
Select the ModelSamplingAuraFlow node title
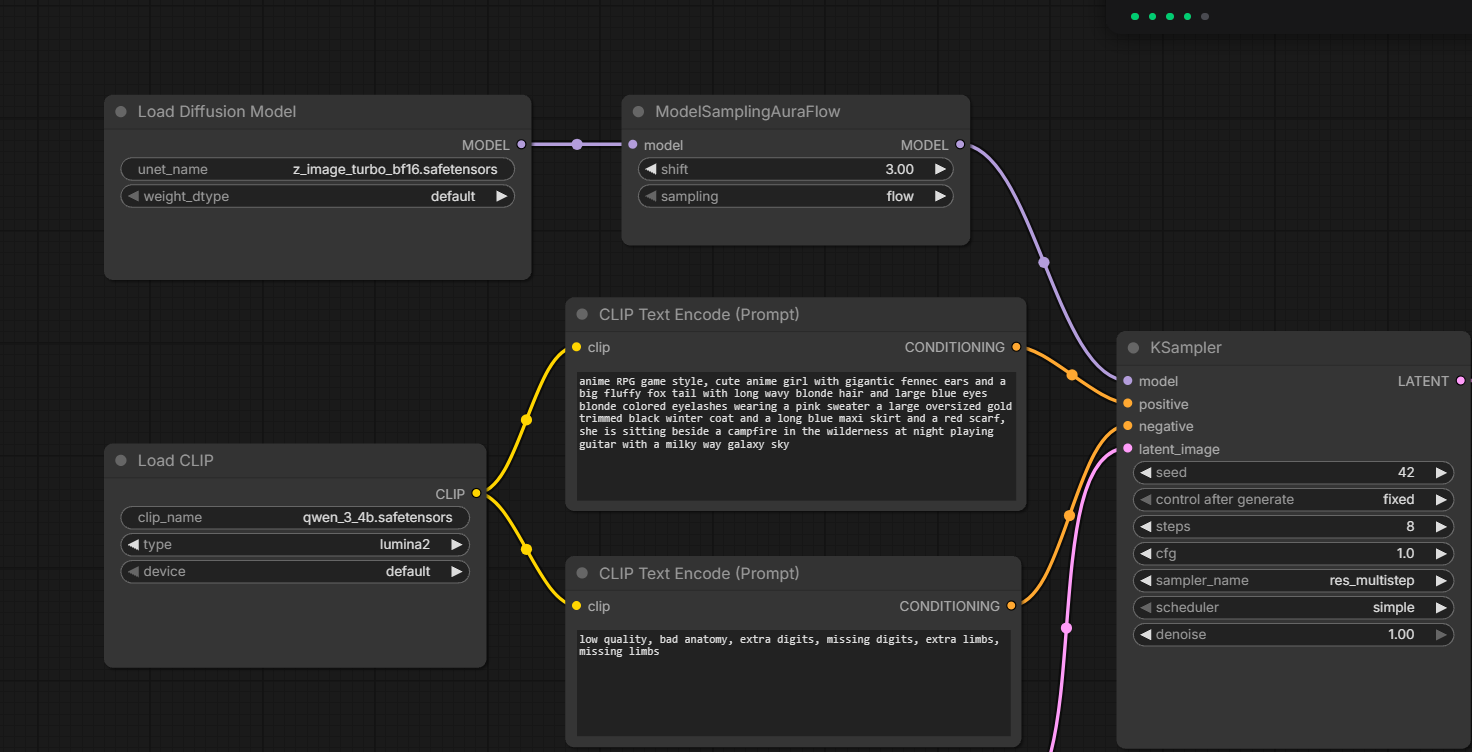(748, 112)
